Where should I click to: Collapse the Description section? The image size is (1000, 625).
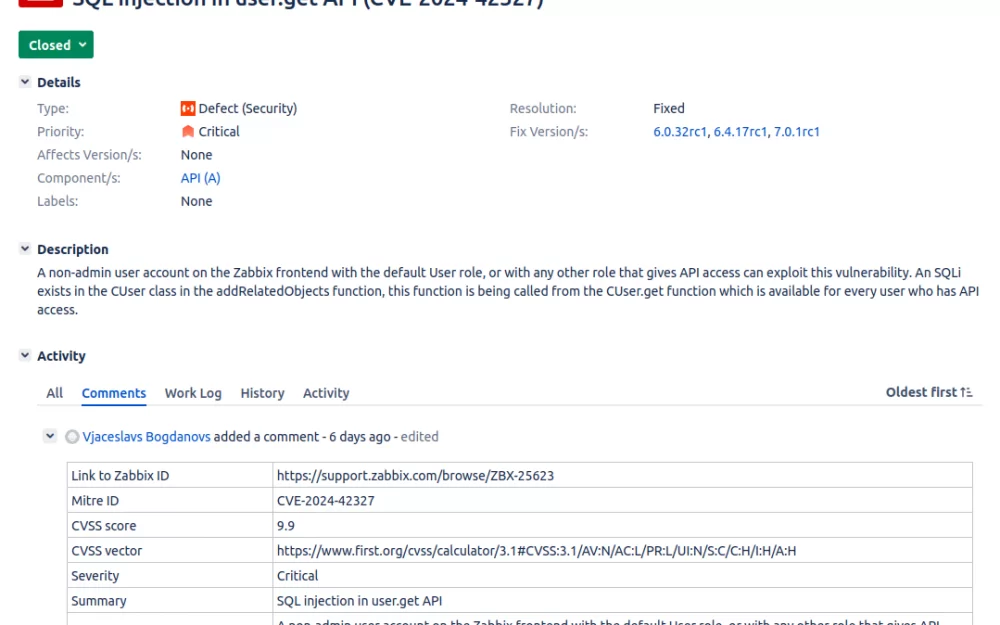25,249
